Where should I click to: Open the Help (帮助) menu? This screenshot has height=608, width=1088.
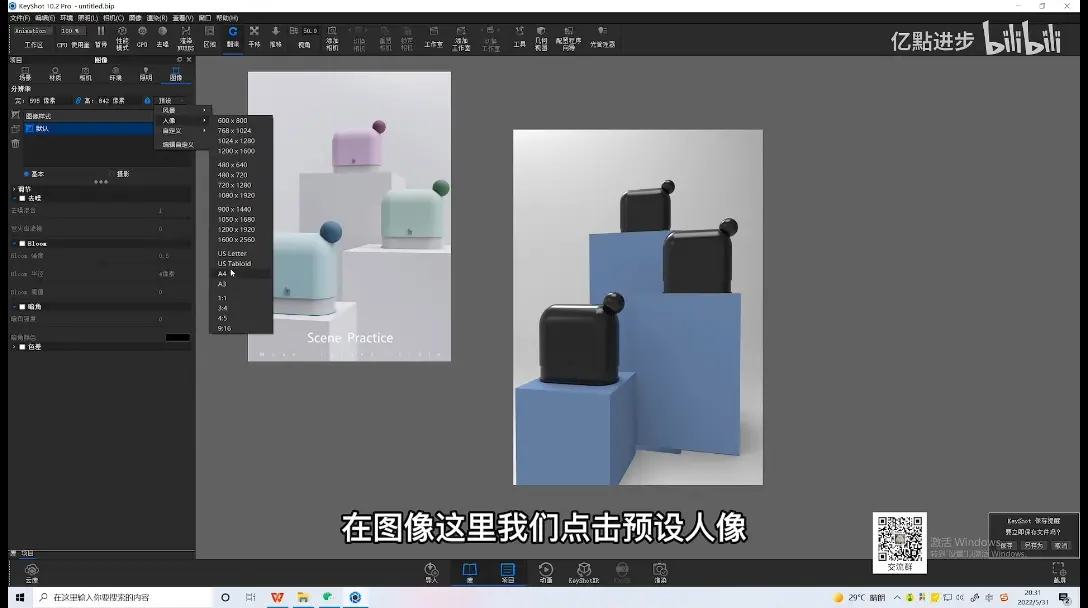(227, 18)
